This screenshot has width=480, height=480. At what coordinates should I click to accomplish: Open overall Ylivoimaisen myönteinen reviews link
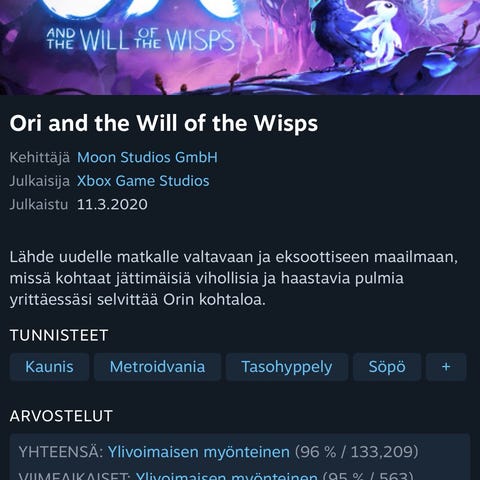point(199,452)
